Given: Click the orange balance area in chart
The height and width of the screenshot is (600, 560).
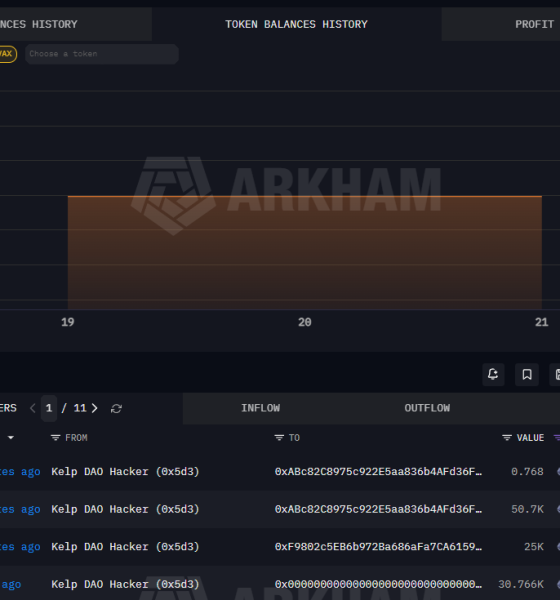Looking at the screenshot, I should pyautogui.click(x=305, y=253).
